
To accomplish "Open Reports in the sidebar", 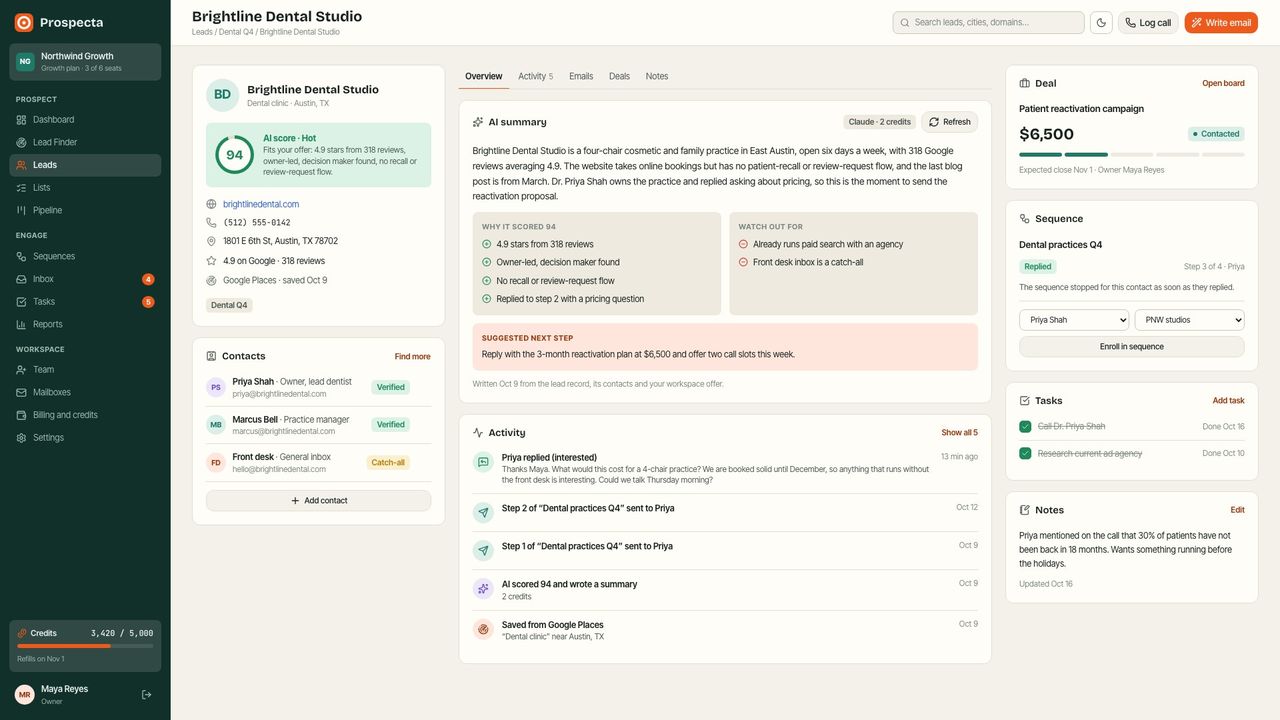I will 85,324.
